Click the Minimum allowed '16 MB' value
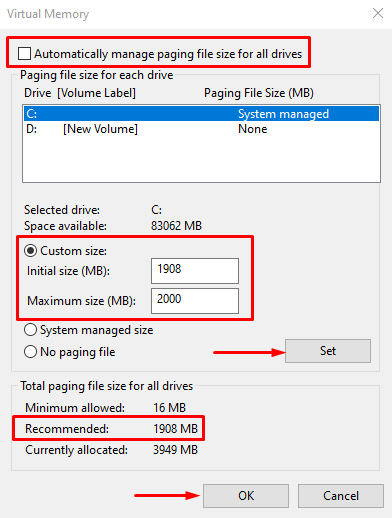This screenshot has width=392, height=518. point(169,408)
